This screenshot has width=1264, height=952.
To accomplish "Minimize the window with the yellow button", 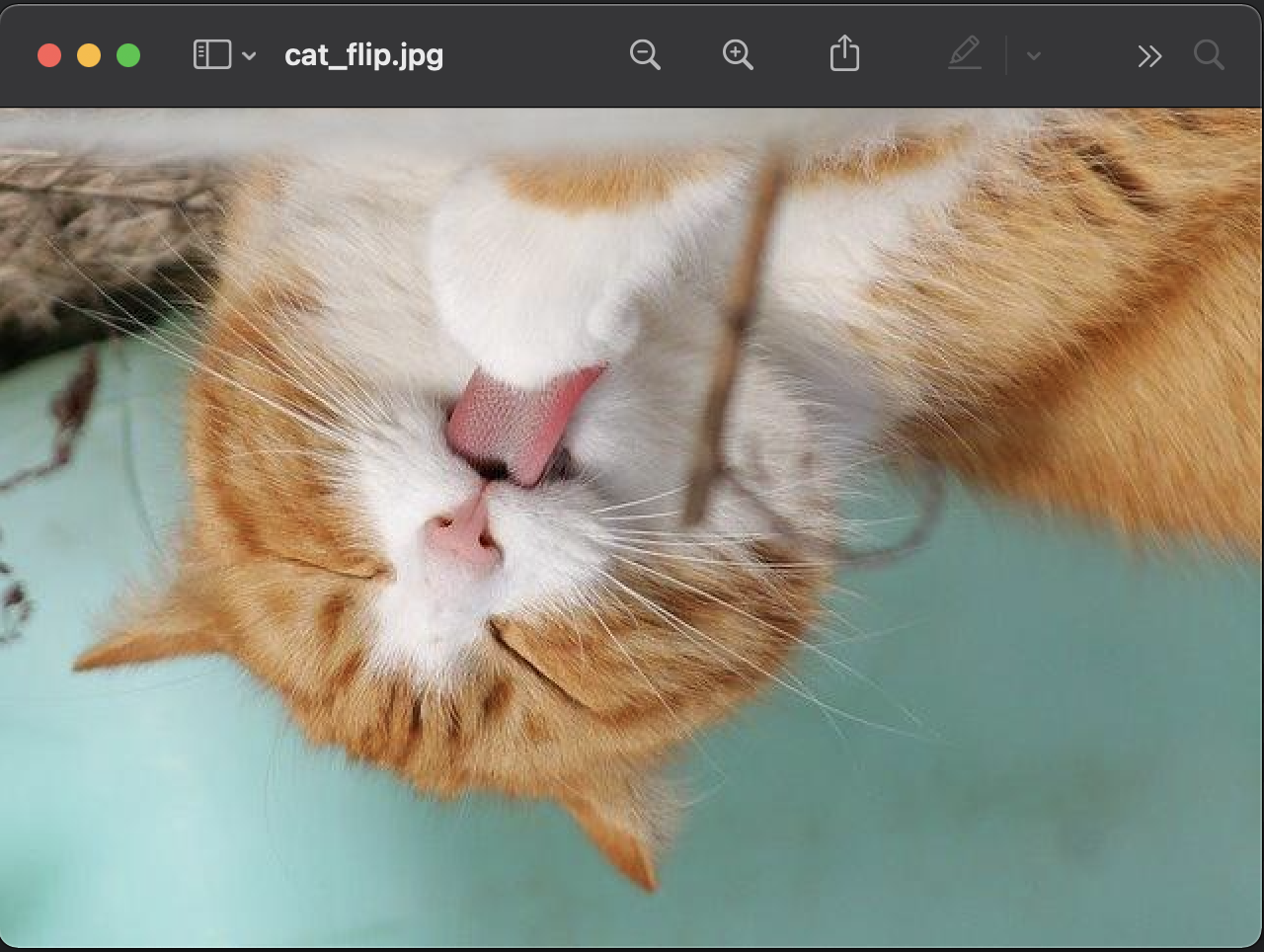I will coord(88,55).
